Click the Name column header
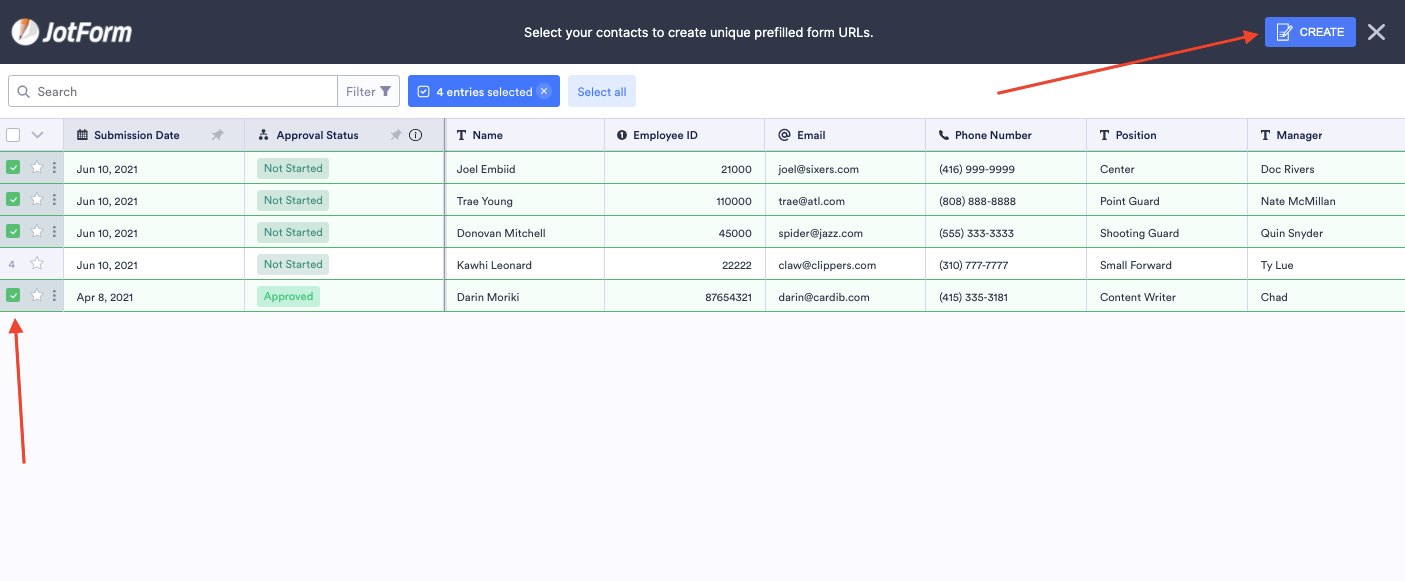1405x581 pixels. pos(525,135)
